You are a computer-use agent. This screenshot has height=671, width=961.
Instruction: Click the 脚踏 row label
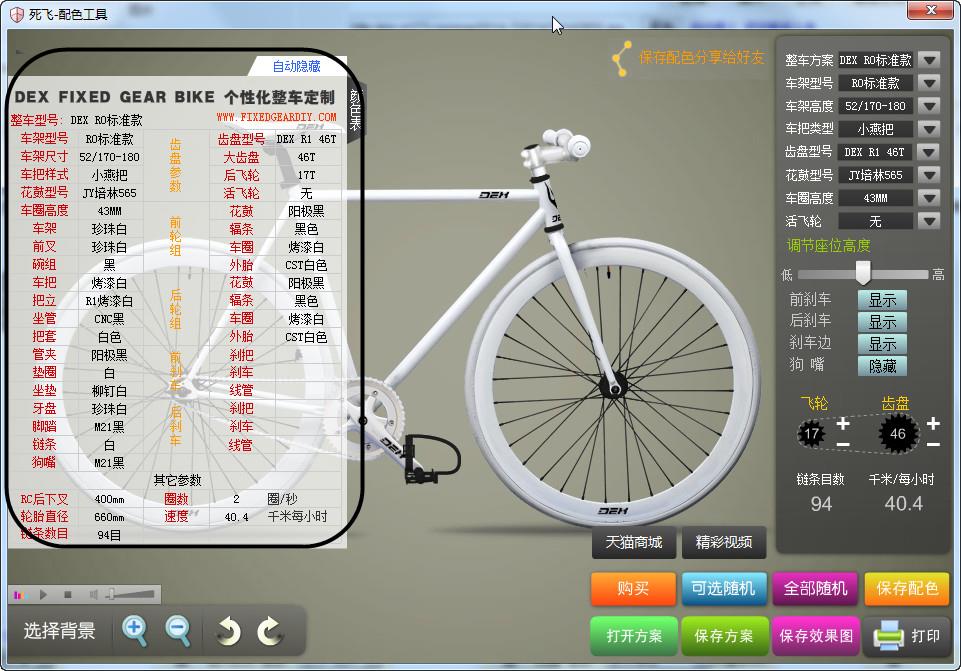pos(44,426)
